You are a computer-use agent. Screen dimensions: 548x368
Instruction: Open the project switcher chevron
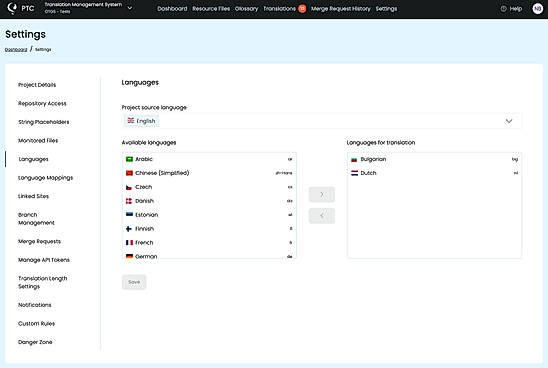[x=130, y=8]
